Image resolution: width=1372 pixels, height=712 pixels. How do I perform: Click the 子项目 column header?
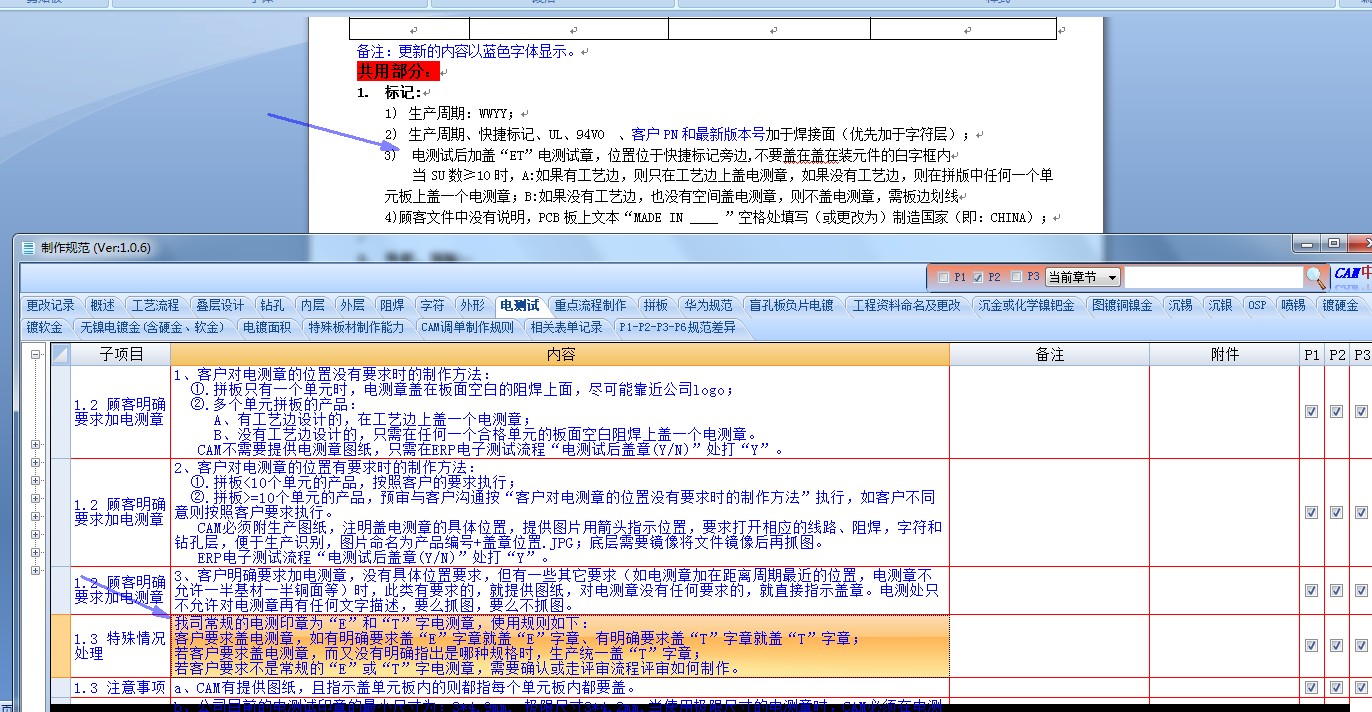click(121, 355)
